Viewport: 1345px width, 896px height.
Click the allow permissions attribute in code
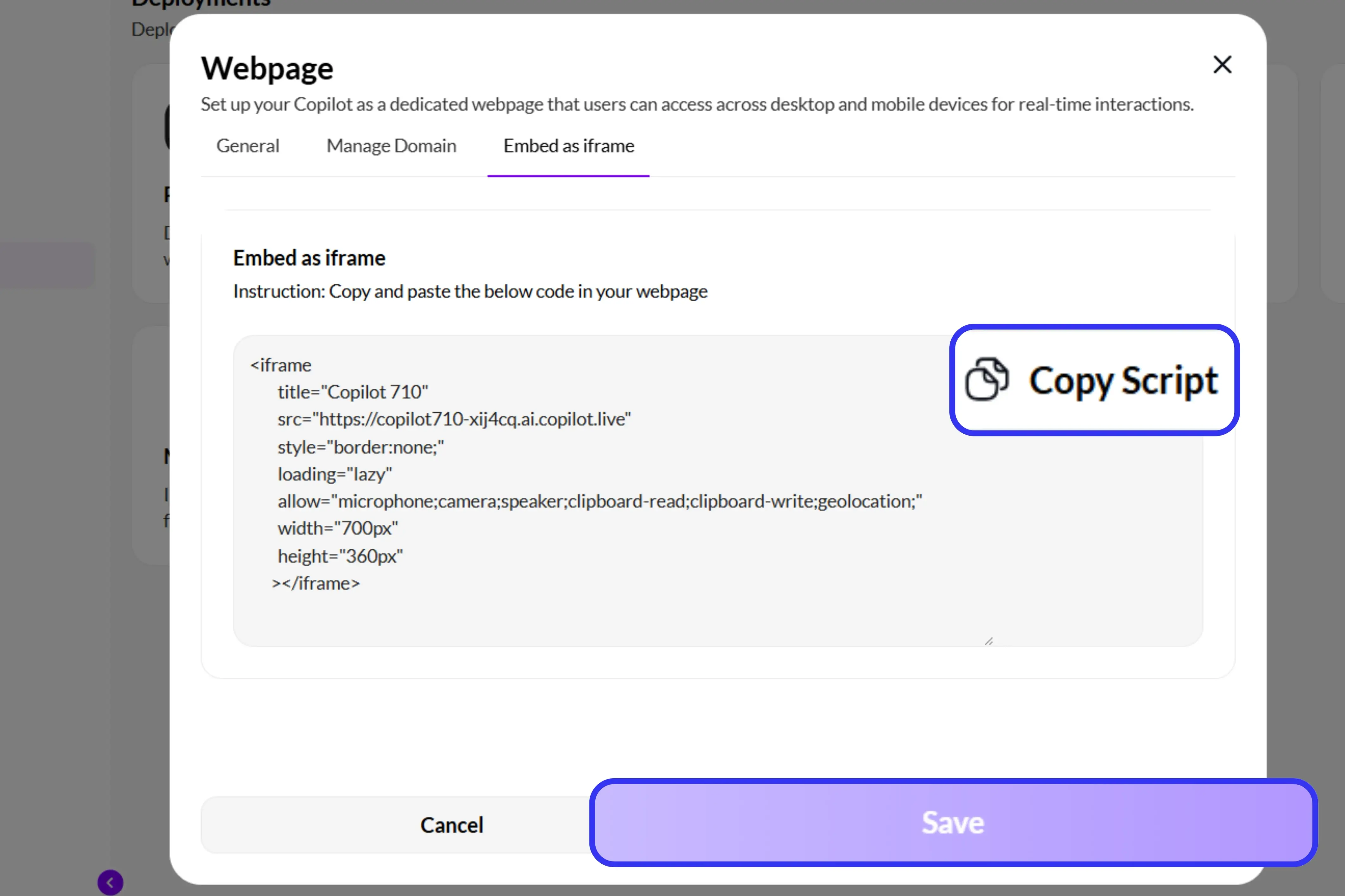click(x=600, y=501)
